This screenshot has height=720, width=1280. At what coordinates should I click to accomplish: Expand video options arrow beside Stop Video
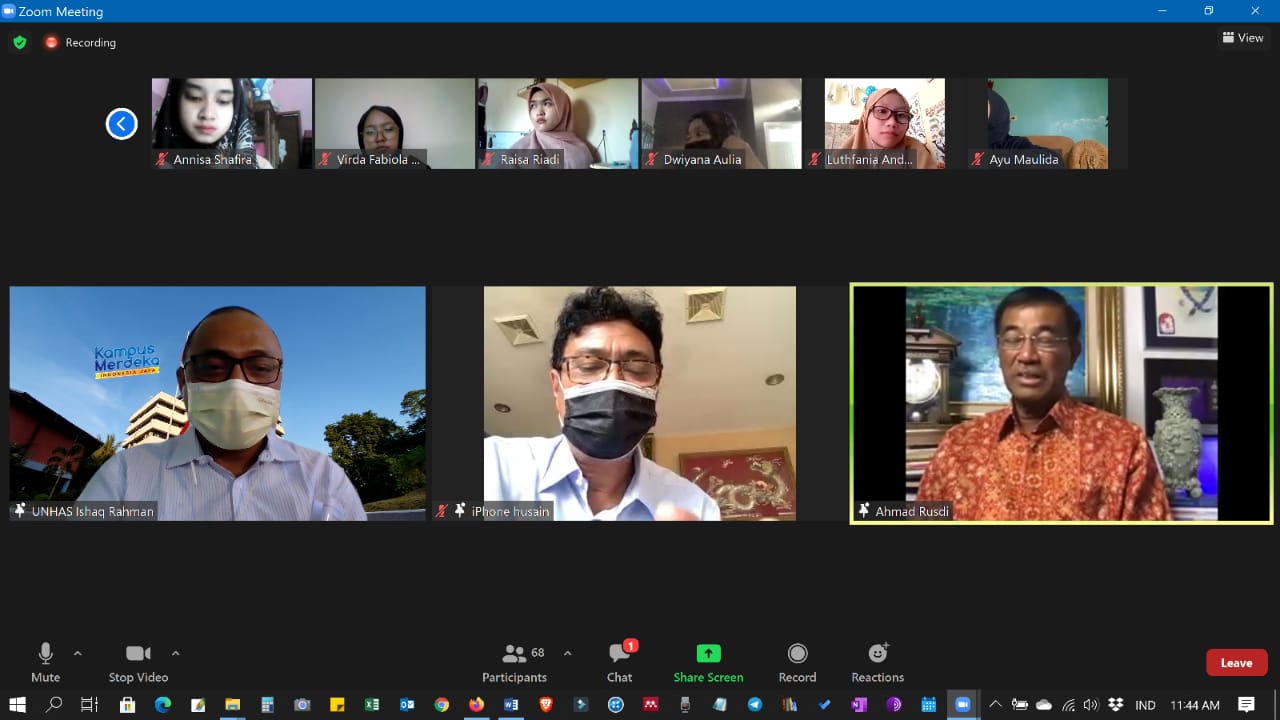coord(176,654)
